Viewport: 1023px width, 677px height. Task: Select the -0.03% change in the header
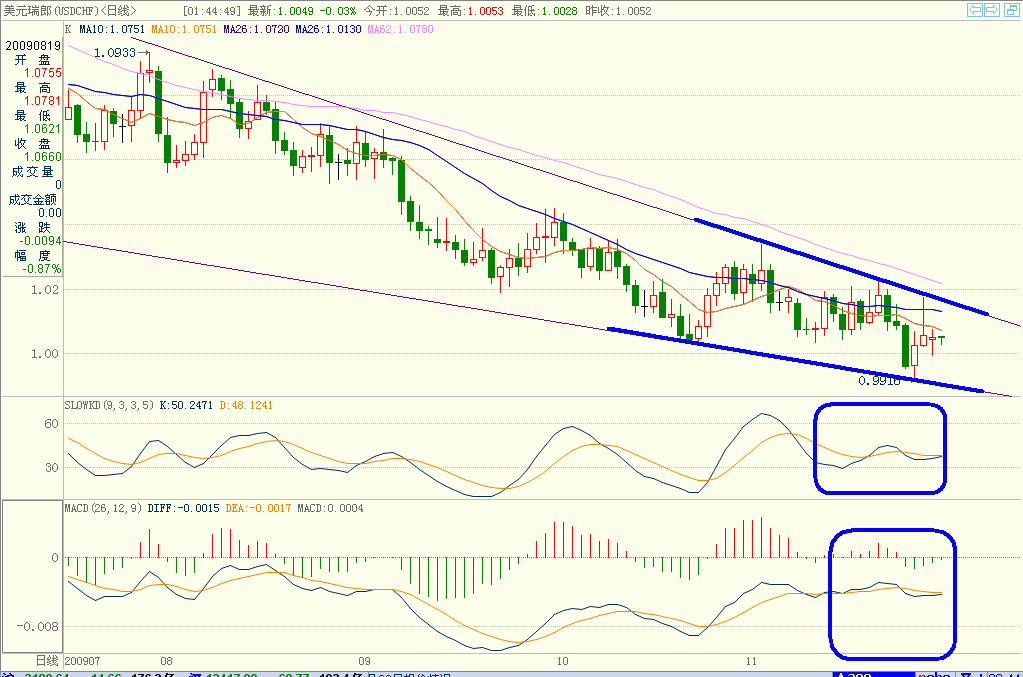[x=338, y=11]
